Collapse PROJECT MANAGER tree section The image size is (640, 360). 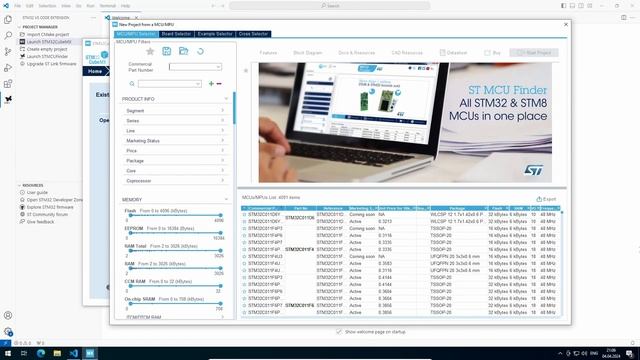(19, 27)
